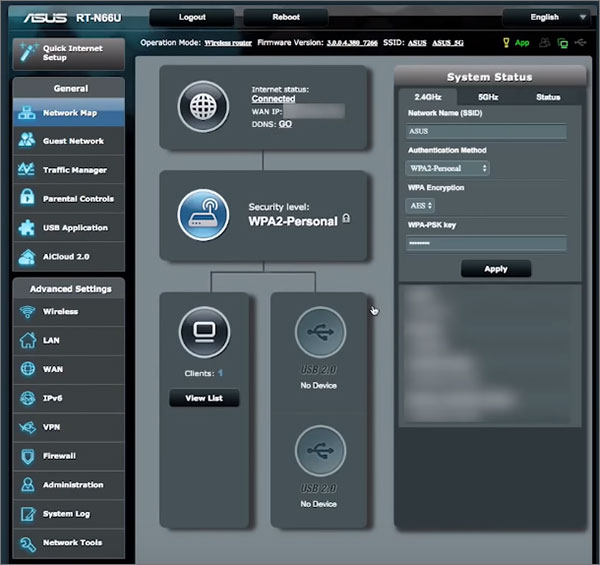Switch to the 5GHz tab
600x565 pixels.
pyautogui.click(x=488, y=97)
